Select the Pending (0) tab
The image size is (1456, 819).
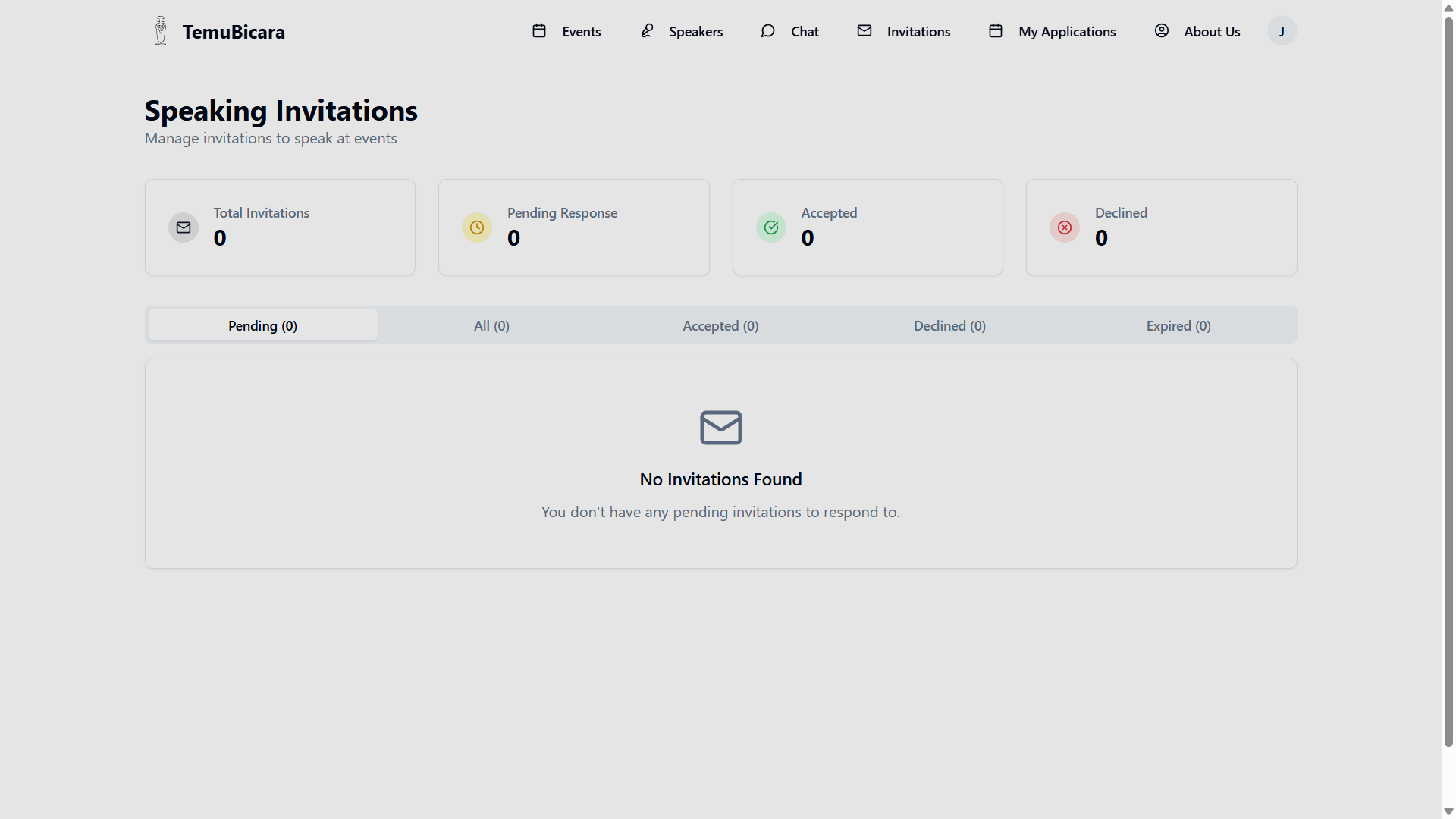pyautogui.click(x=262, y=325)
